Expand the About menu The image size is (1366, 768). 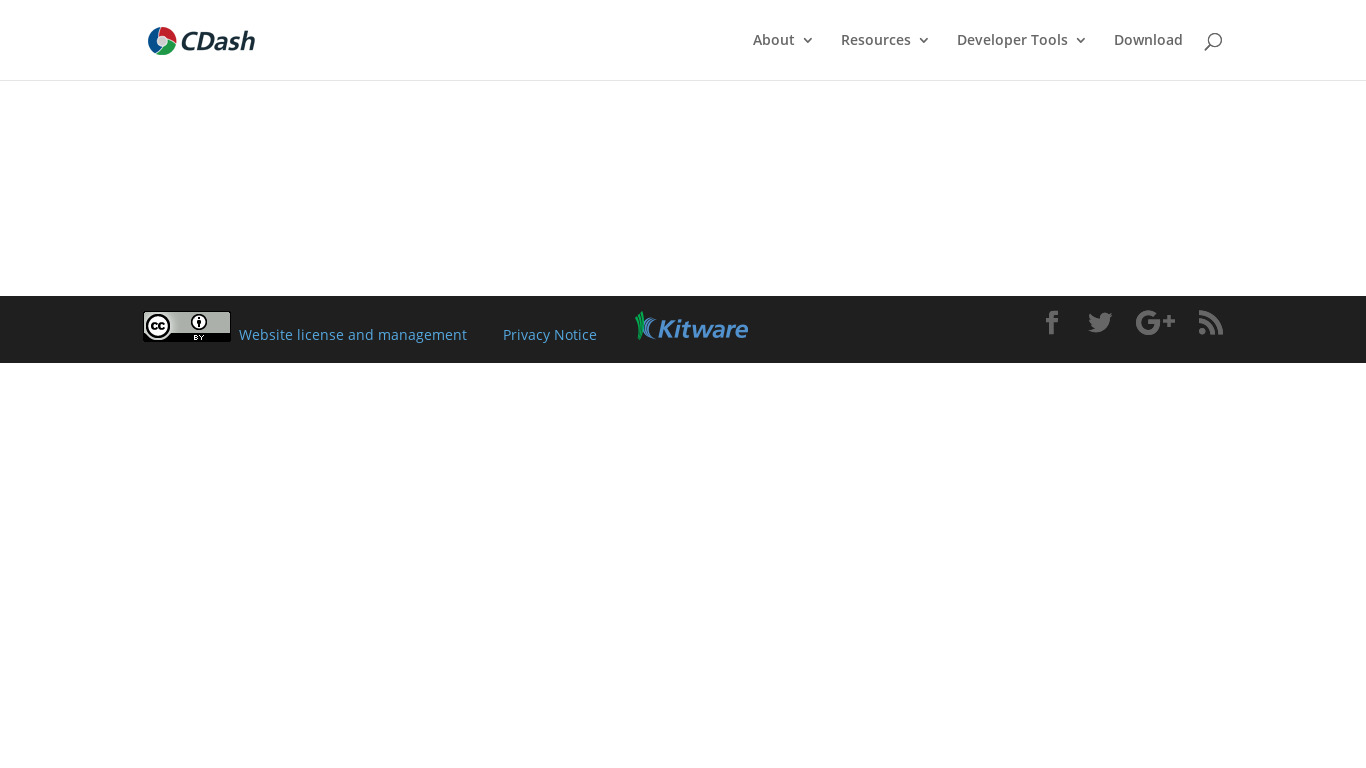(783, 40)
